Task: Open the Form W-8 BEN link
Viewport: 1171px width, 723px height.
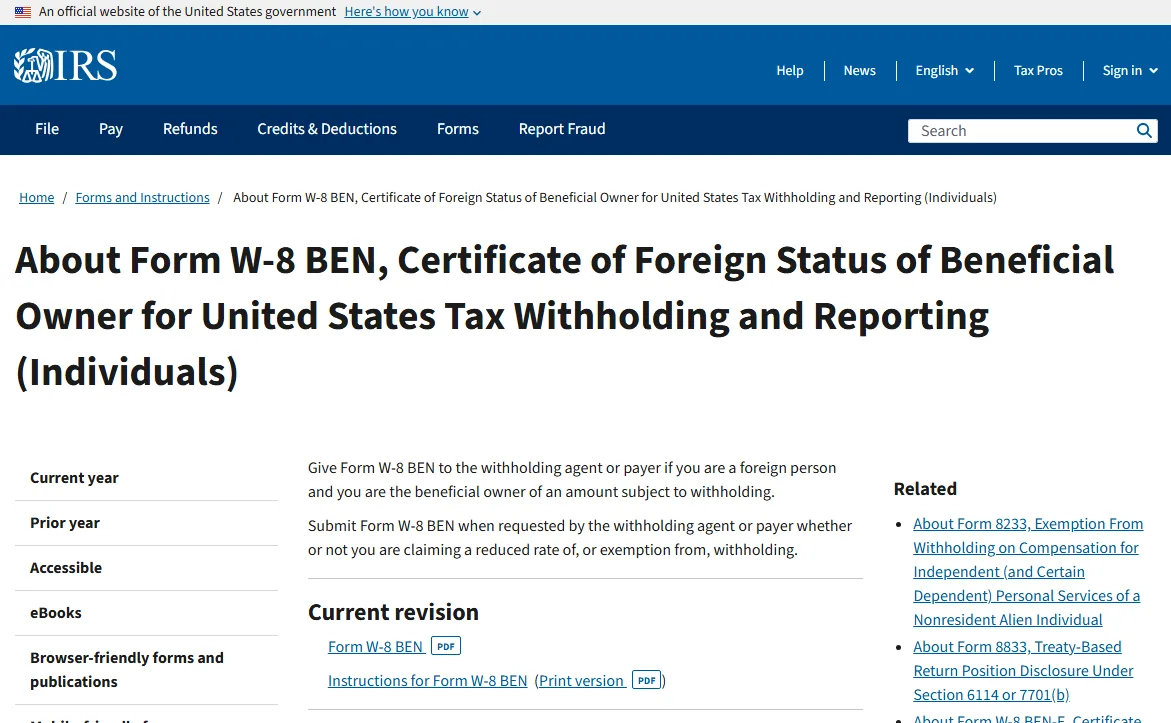Action: (x=376, y=647)
